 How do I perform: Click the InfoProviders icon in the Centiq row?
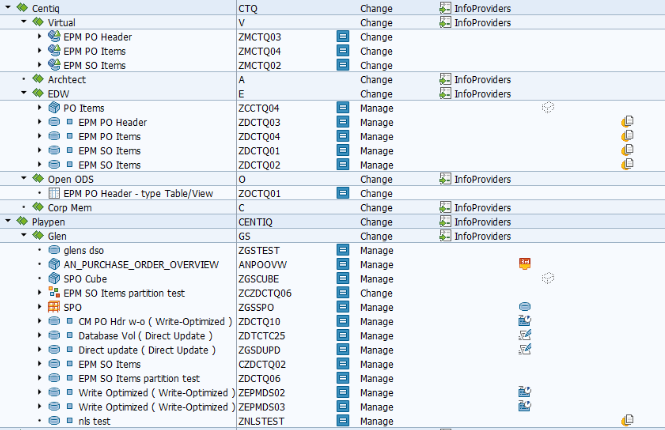pyautogui.click(x=445, y=7)
